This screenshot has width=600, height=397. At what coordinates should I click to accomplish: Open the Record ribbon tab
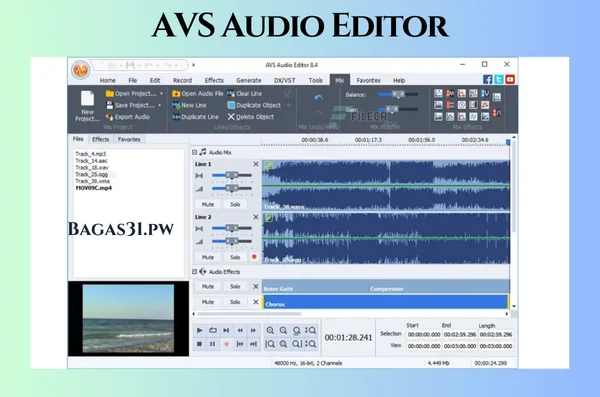pos(183,80)
